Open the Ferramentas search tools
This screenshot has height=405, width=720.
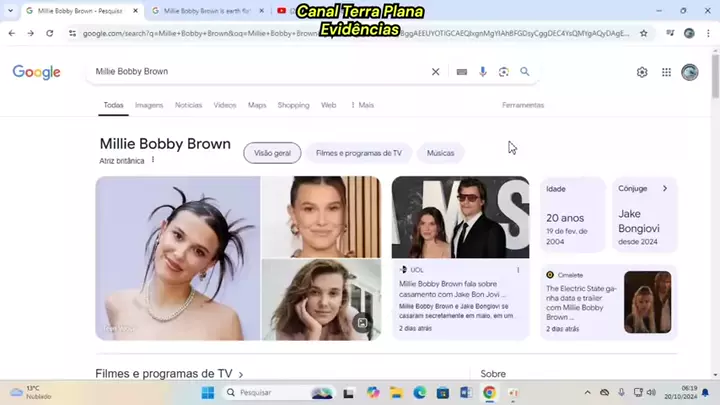523,105
